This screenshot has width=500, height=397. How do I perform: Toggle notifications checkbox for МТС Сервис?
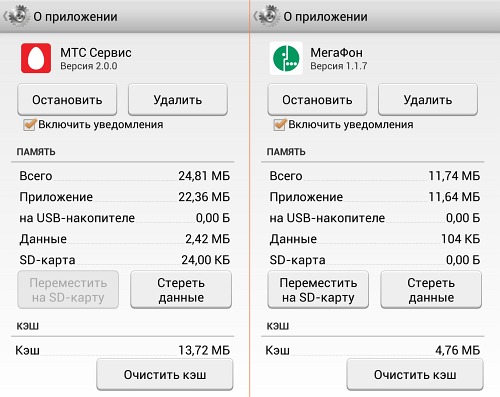pyautogui.click(x=29, y=125)
